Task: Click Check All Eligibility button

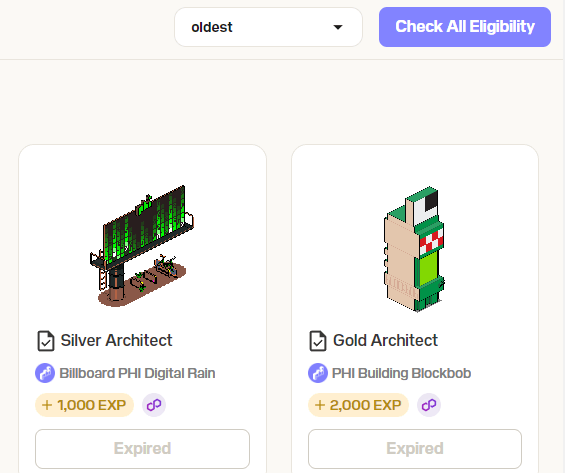Action: [x=464, y=27]
